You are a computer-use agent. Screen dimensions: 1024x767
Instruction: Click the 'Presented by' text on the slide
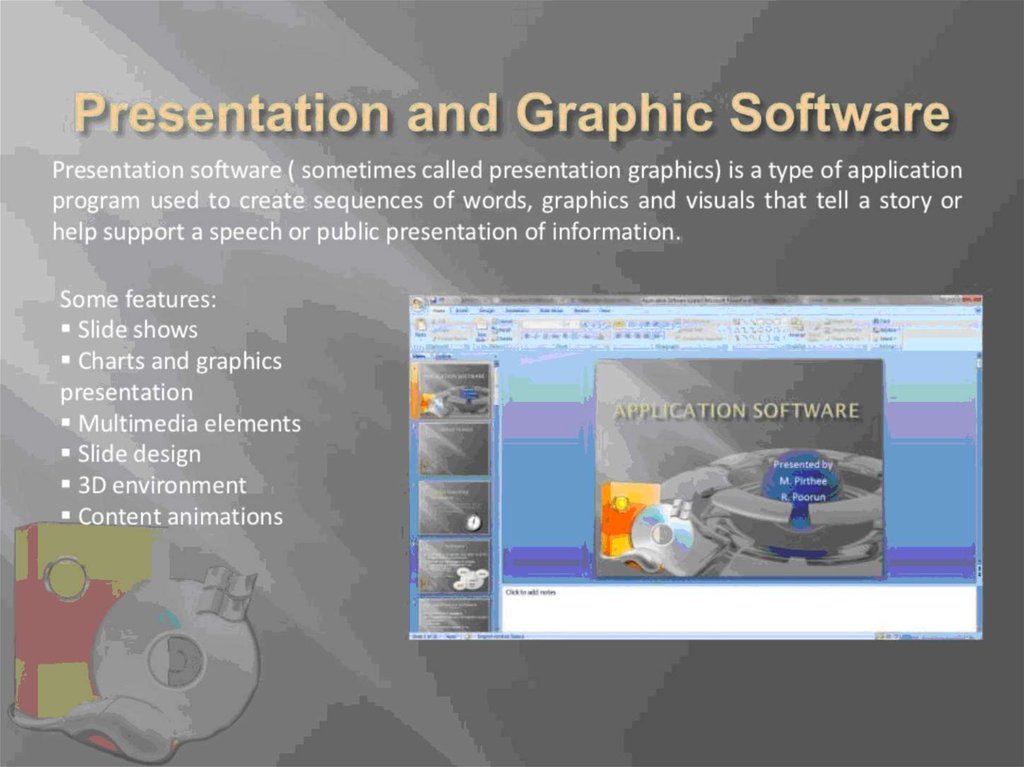(803, 464)
